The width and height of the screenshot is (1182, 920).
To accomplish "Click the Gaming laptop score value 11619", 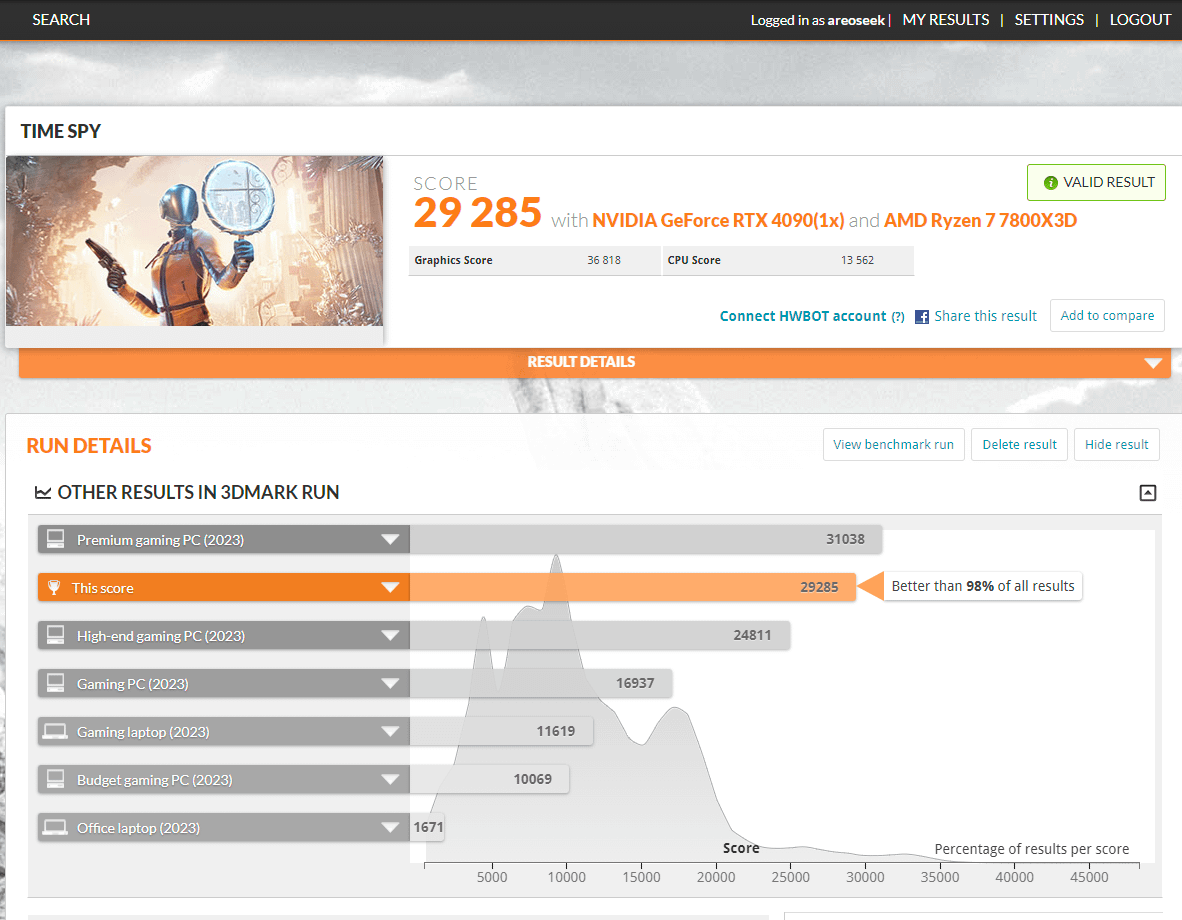I will 556,731.
